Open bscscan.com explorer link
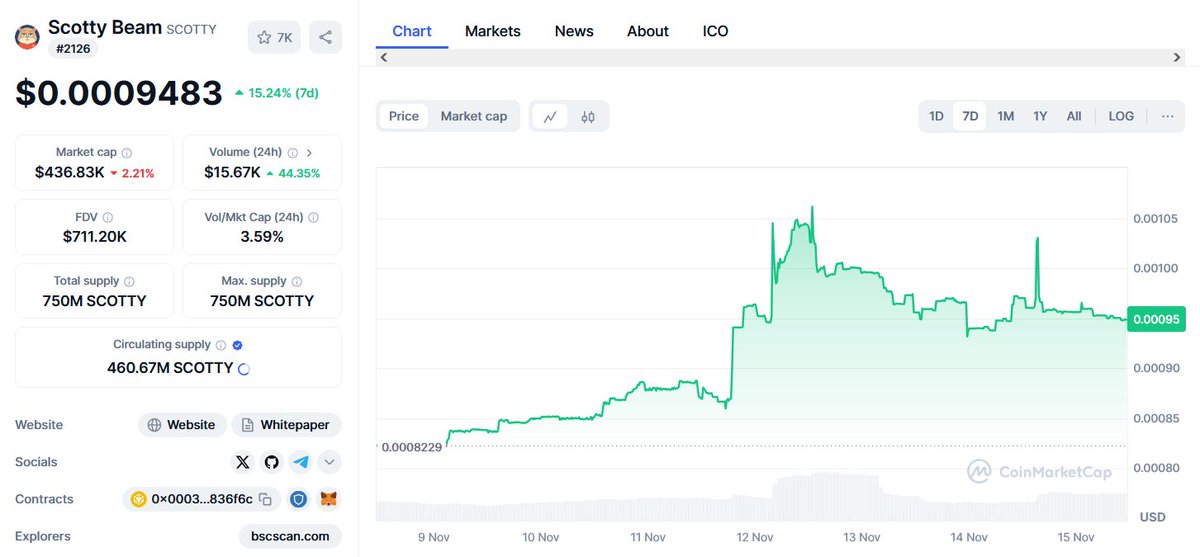 (290, 536)
